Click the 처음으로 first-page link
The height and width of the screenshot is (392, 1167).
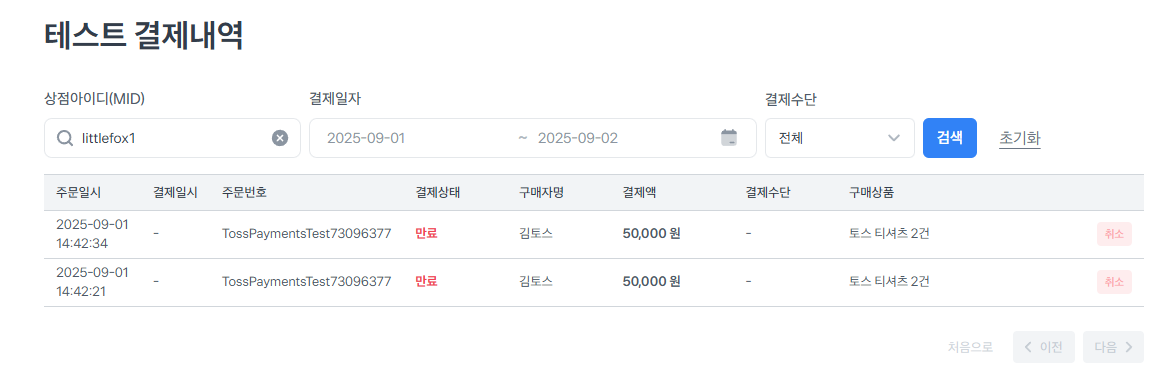click(971, 347)
